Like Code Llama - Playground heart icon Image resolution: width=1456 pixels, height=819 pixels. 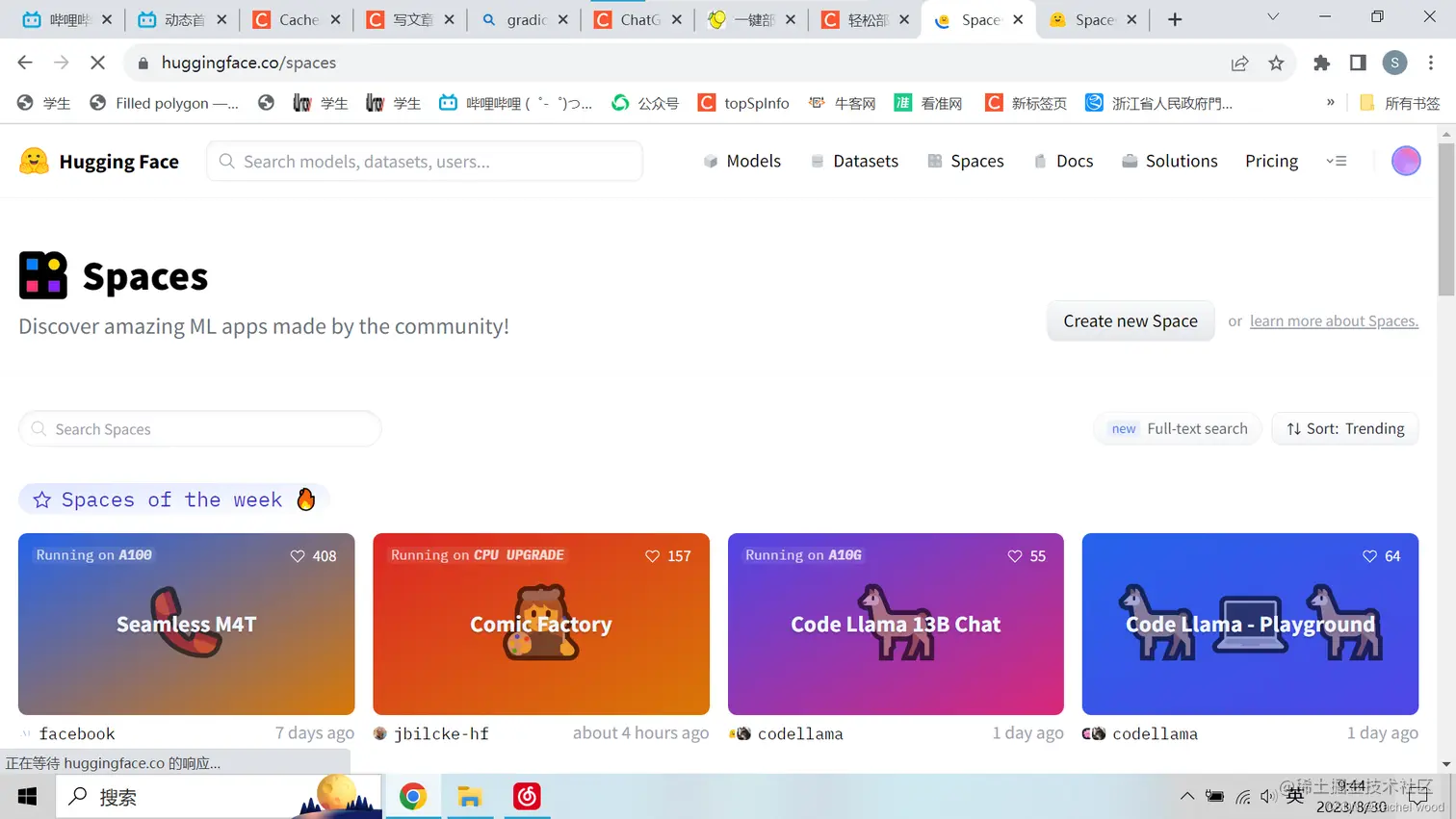1369,556
